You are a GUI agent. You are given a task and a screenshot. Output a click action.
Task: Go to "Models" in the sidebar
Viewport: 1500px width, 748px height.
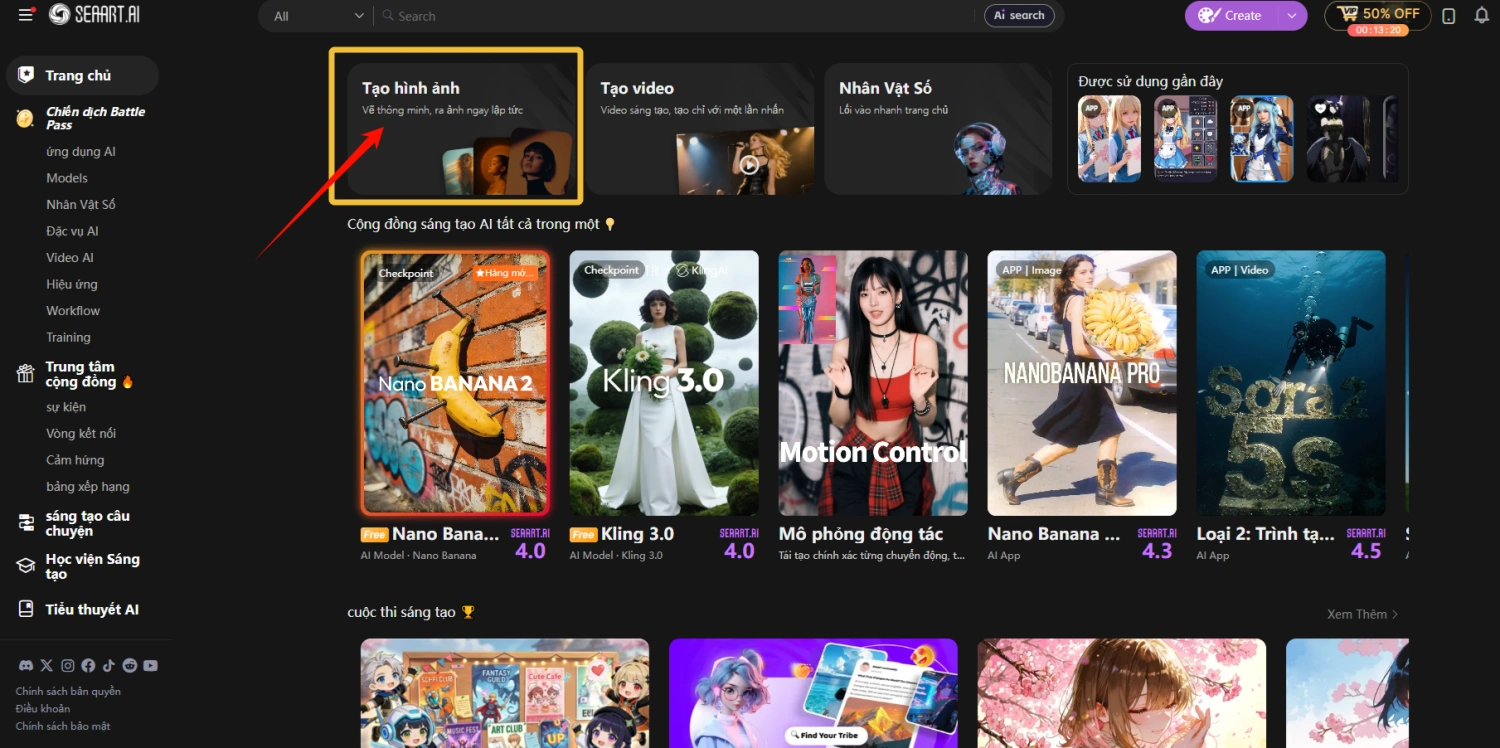pyautogui.click(x=67, y=178)
